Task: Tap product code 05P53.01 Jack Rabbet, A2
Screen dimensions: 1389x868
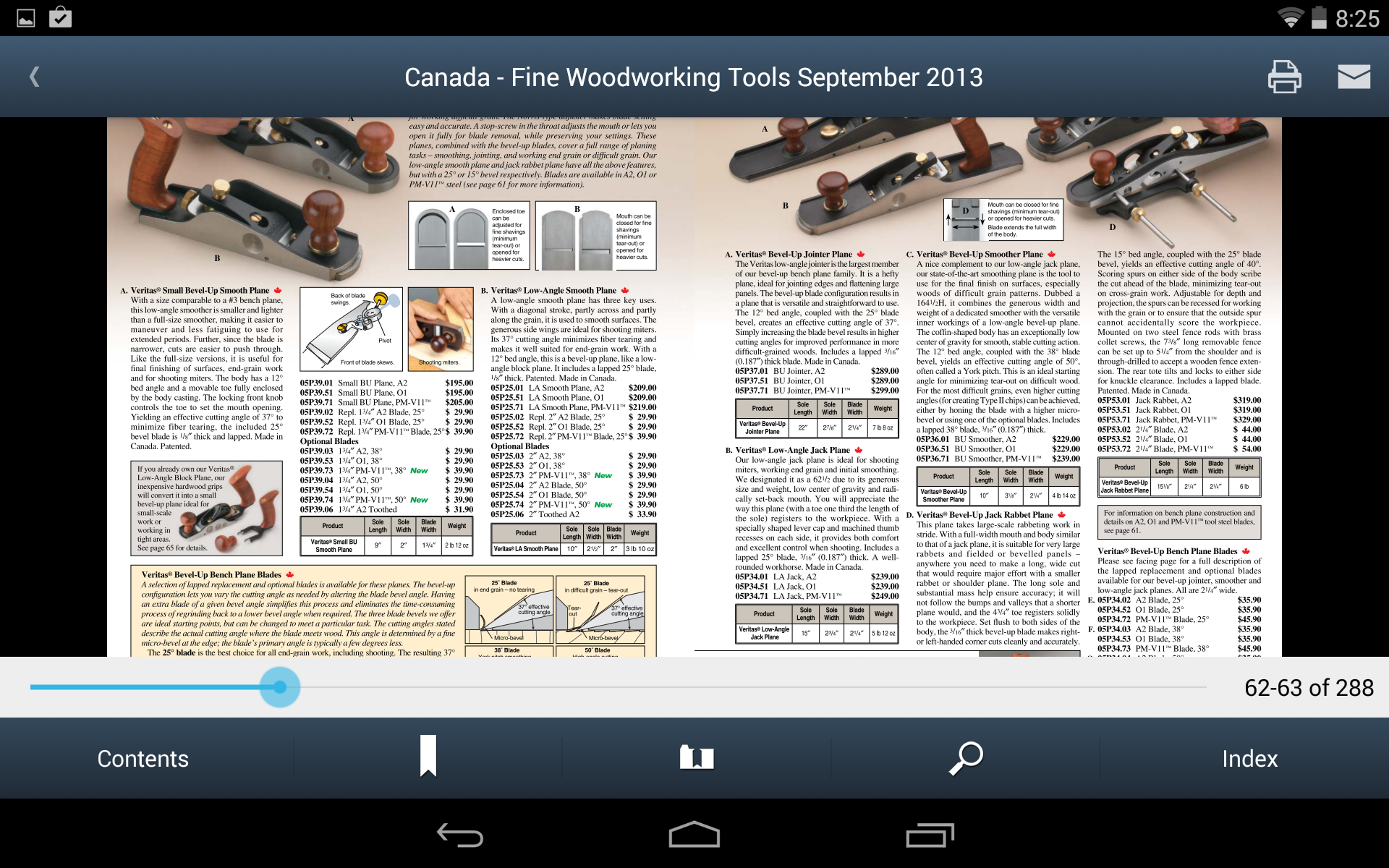Action: [x=1179, y=400]
